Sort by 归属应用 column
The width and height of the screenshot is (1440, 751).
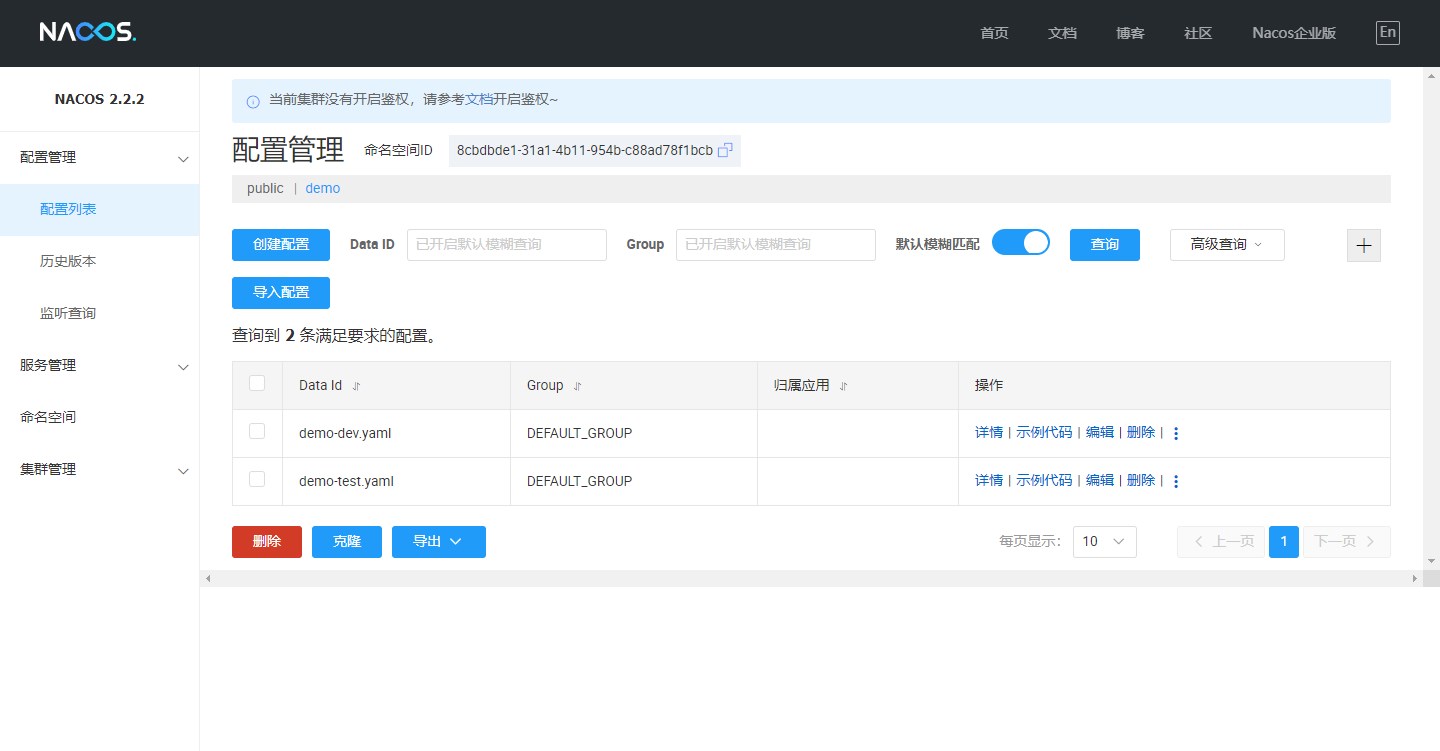[843, 386]
